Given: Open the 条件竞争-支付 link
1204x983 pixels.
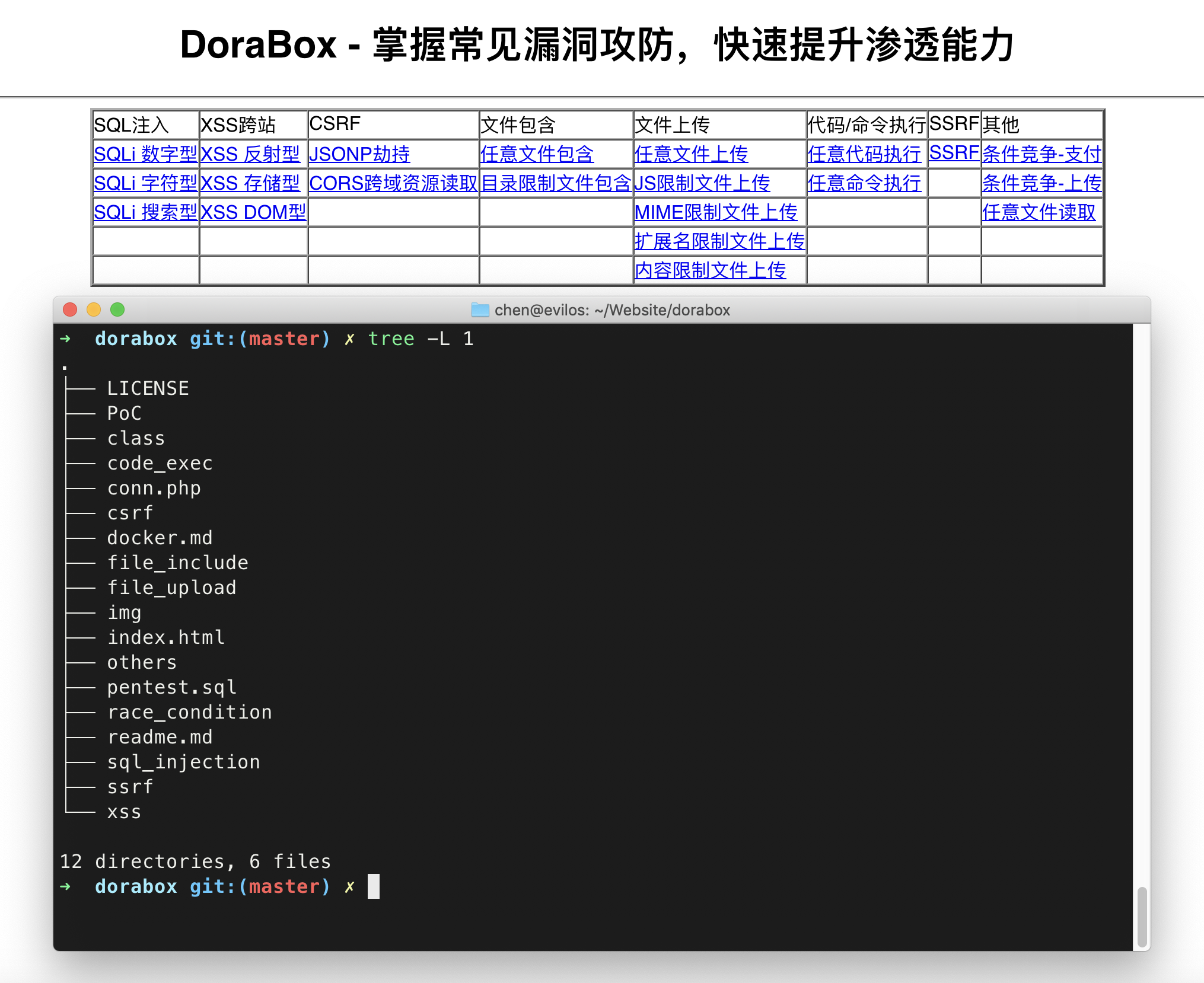Looking at the screenshot, I should click(x=1041, y=154).
